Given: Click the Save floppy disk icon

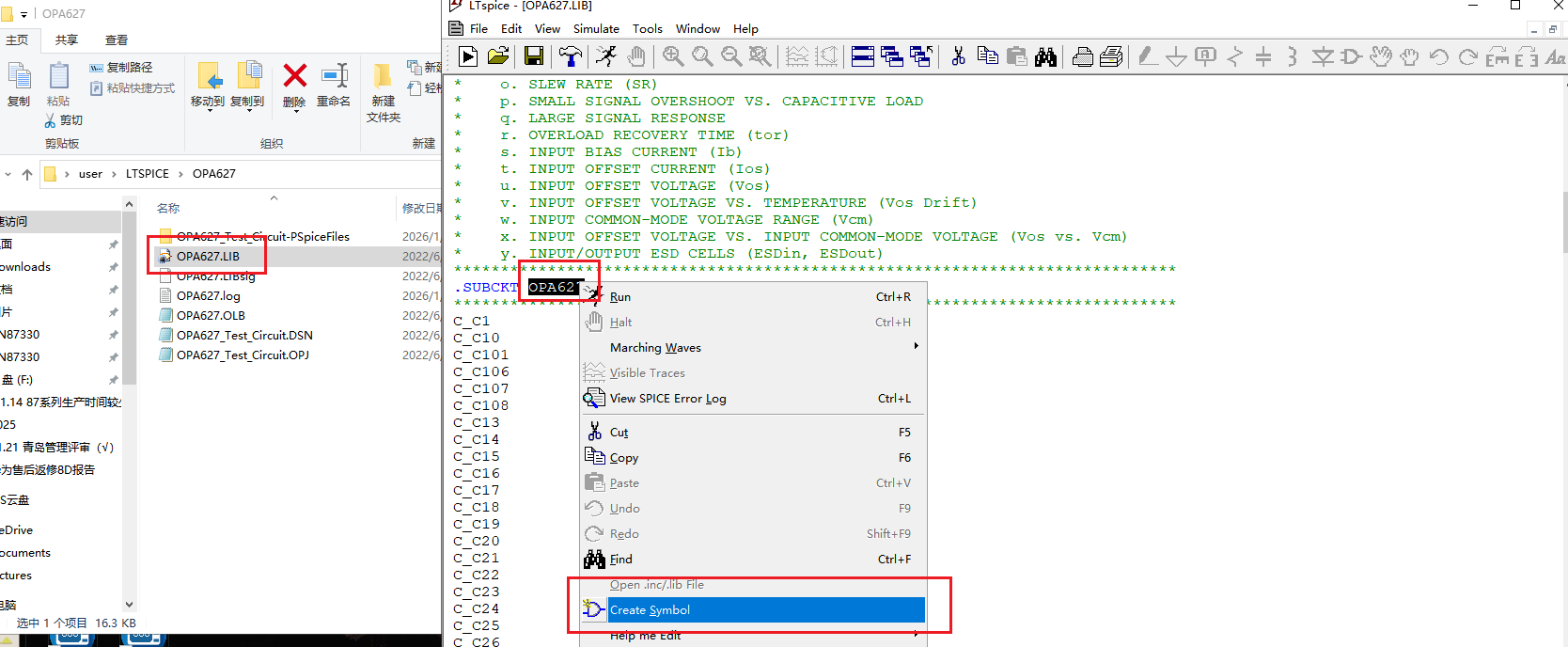Looking at the screenshot, I should point(534,56).
